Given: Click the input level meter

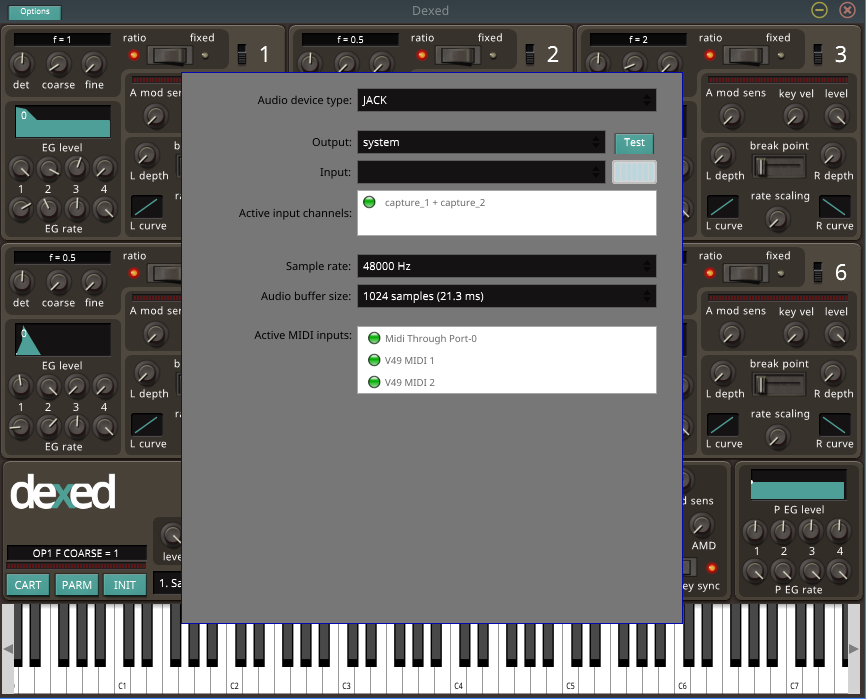Looking at the screenshot, I should click(x=634, y=172).
